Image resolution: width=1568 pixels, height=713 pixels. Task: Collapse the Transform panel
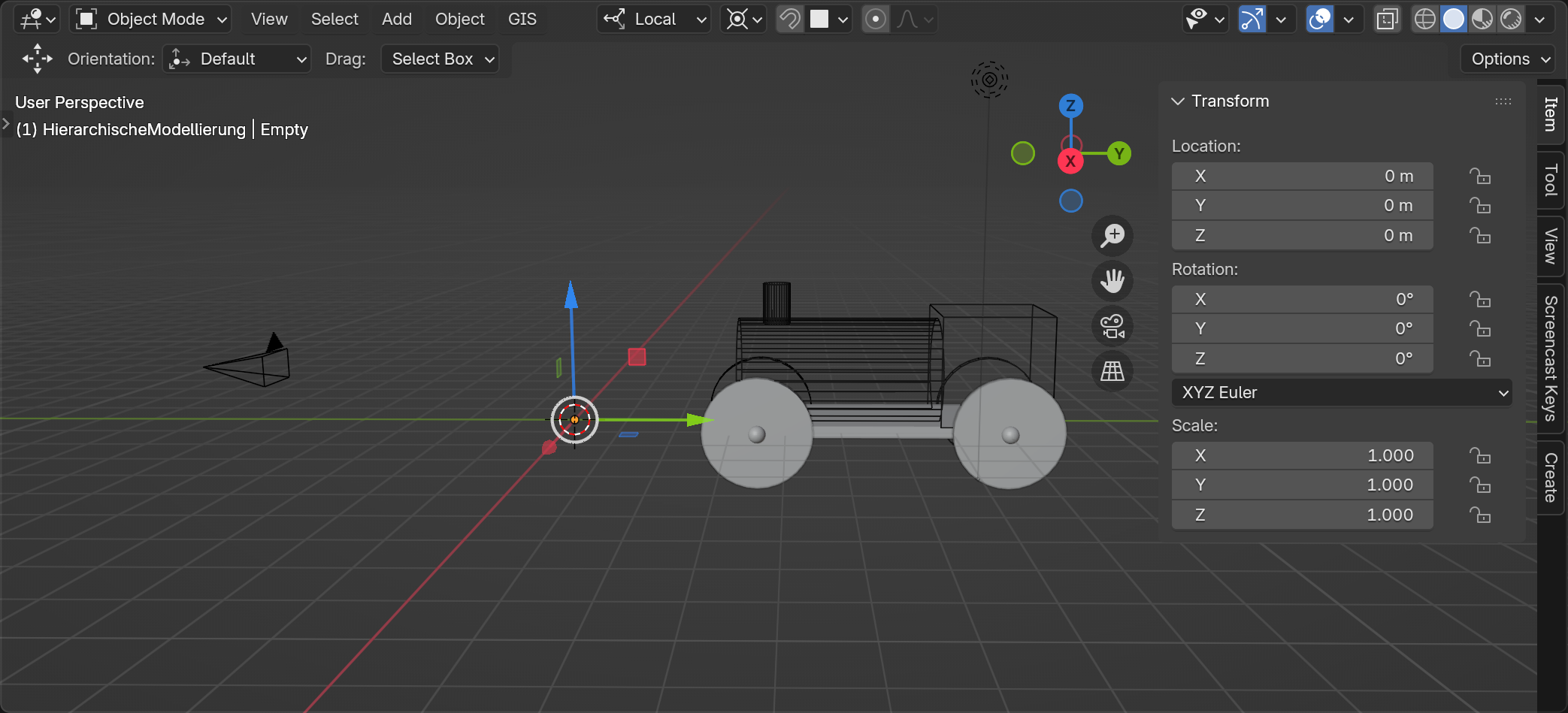pos(1178,101)
